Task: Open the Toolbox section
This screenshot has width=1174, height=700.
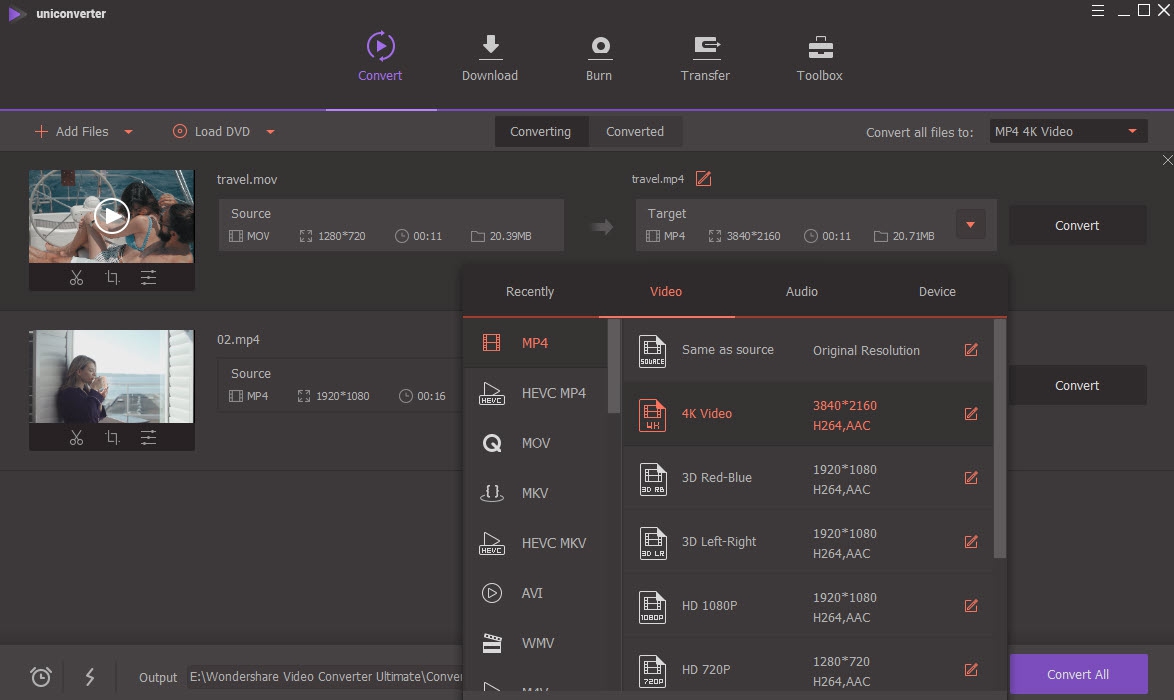Action: 819,58
